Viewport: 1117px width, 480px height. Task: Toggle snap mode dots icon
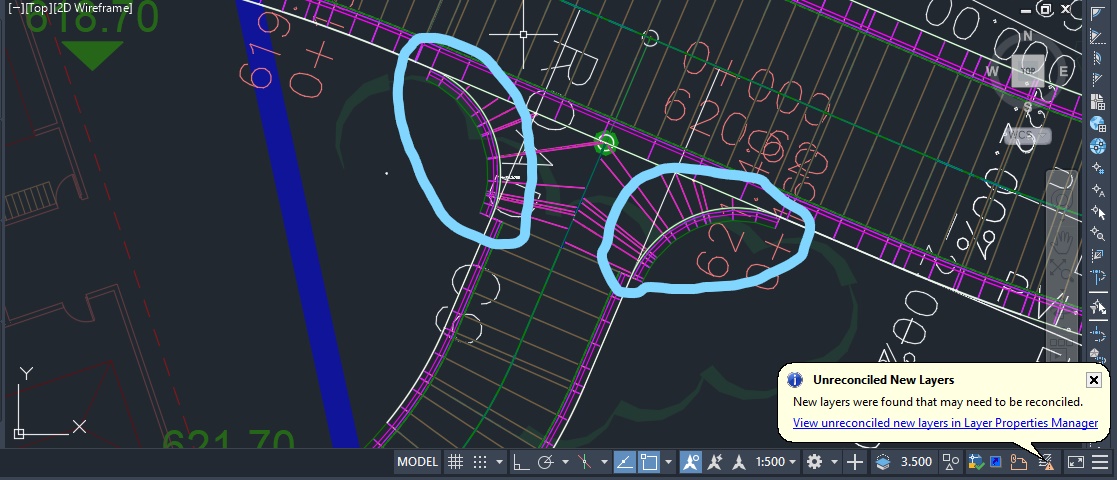coord(480,462)
